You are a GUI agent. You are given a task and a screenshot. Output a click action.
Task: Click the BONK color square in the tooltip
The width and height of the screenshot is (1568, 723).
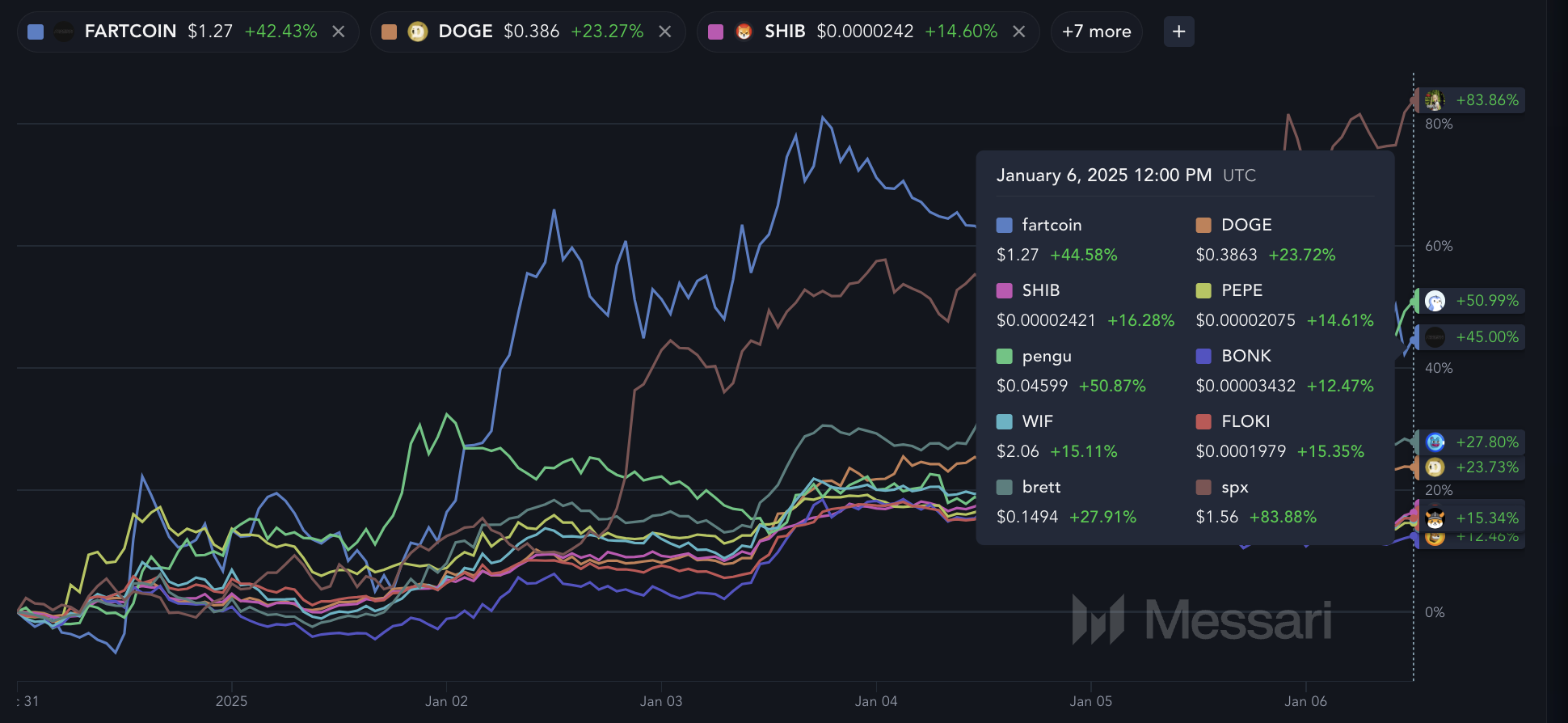(x=1203, y=356)
